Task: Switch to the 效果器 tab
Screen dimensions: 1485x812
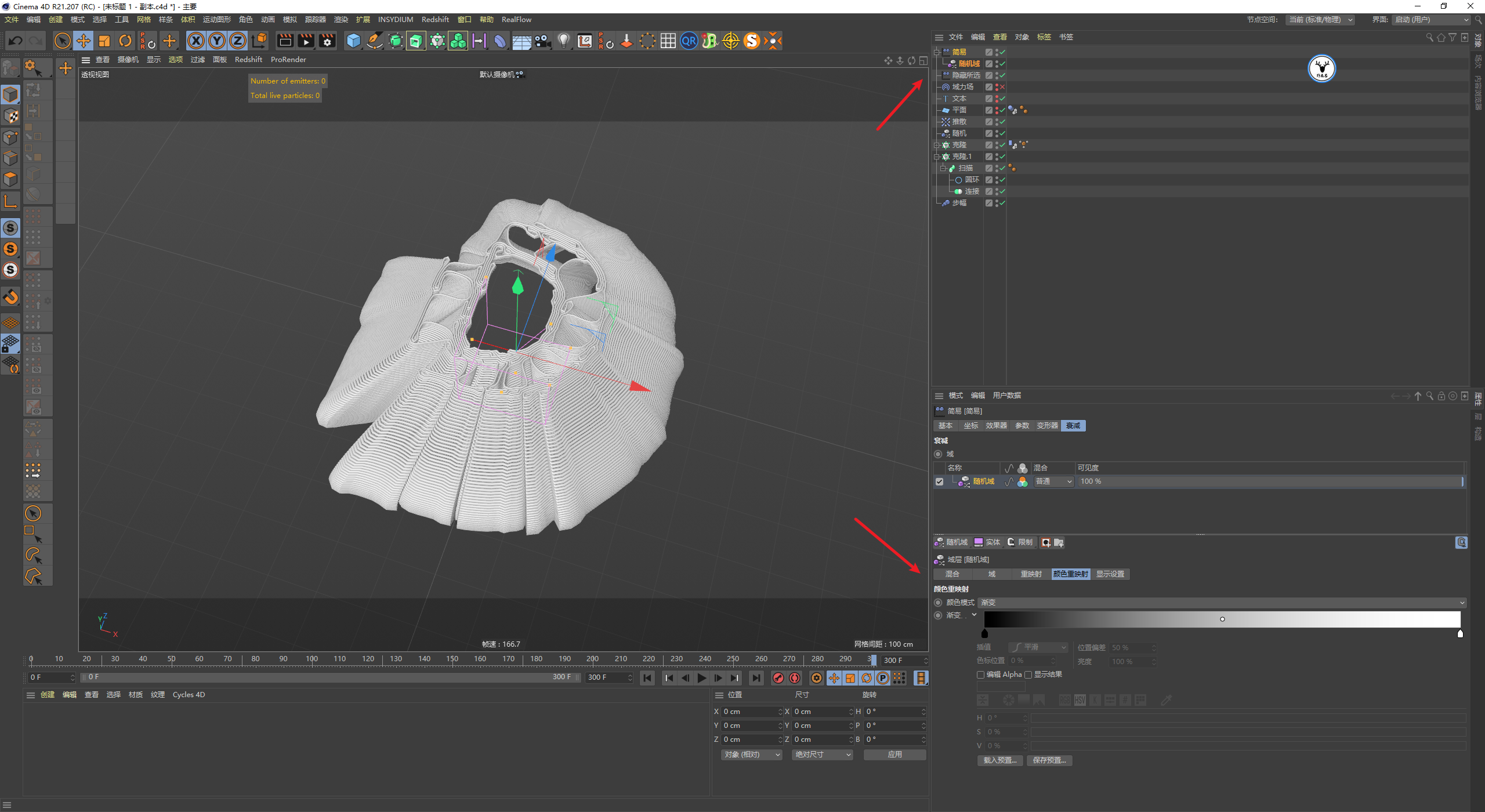Action: (996, 426)
